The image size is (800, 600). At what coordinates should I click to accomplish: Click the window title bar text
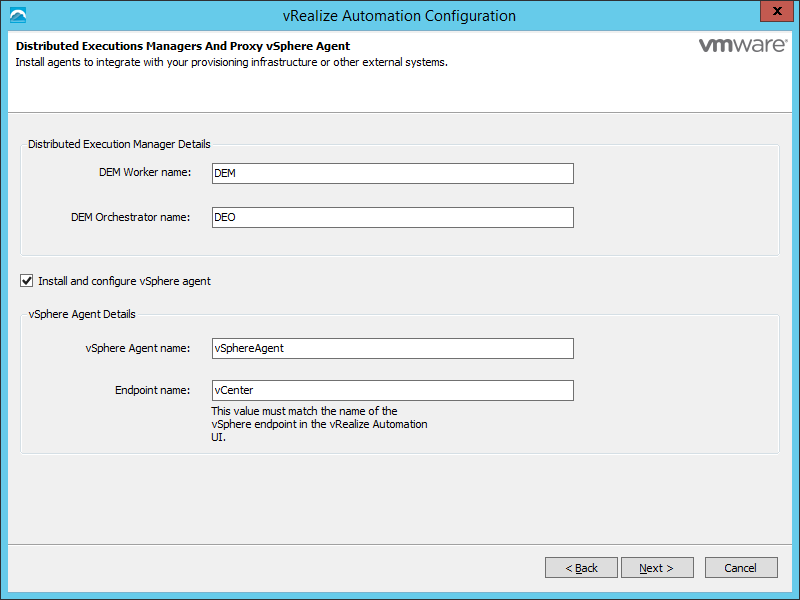(400, 16)
